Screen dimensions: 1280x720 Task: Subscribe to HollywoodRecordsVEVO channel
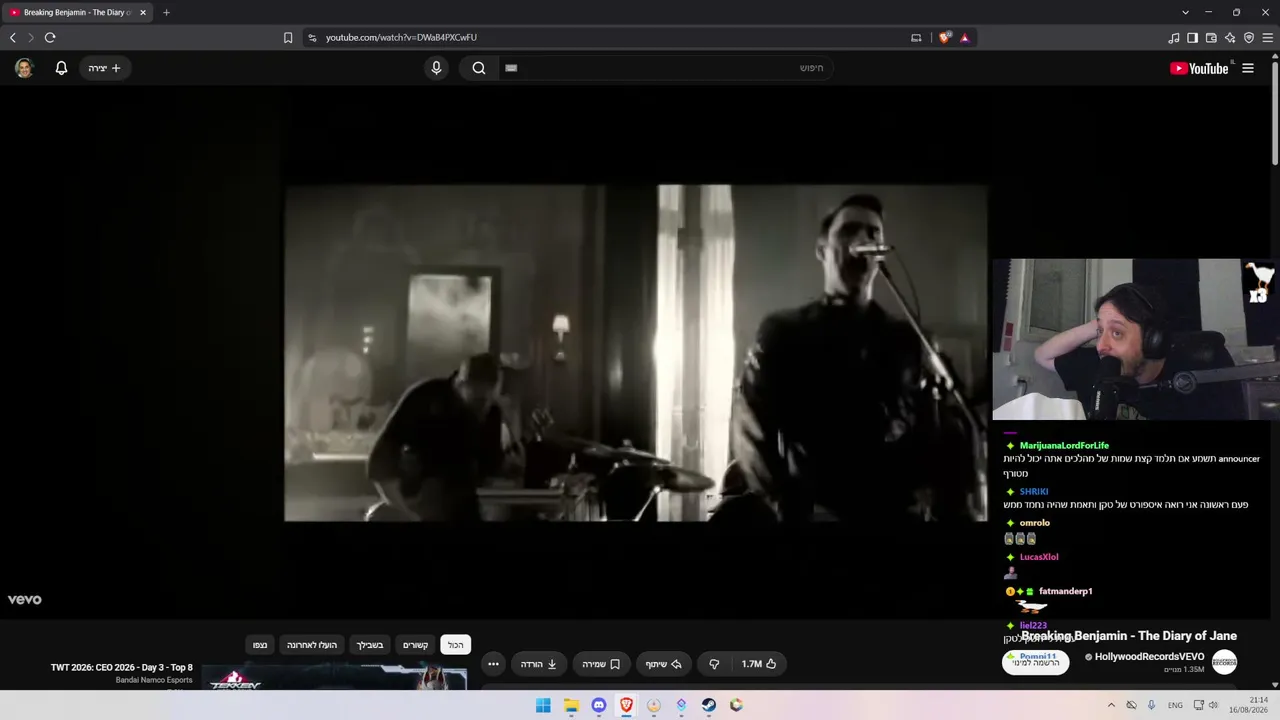(1035, 662)
